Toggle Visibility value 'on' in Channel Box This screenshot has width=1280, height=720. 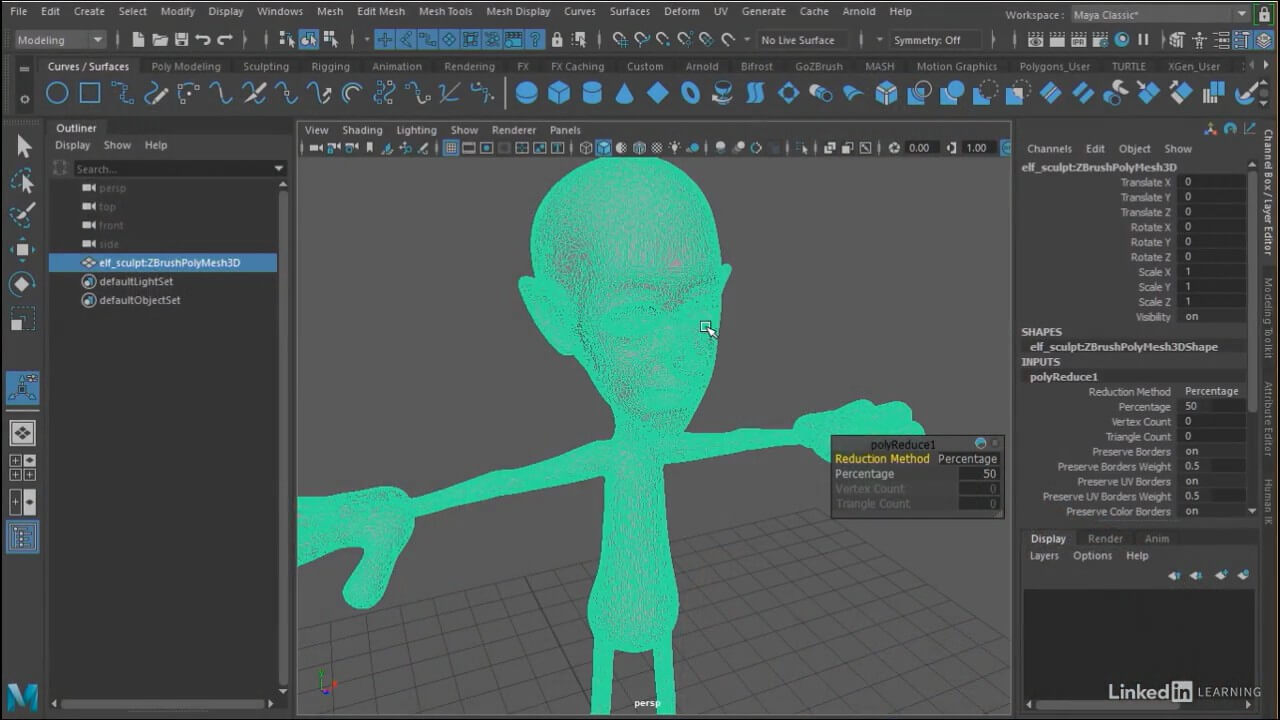tap(1192, 317)
